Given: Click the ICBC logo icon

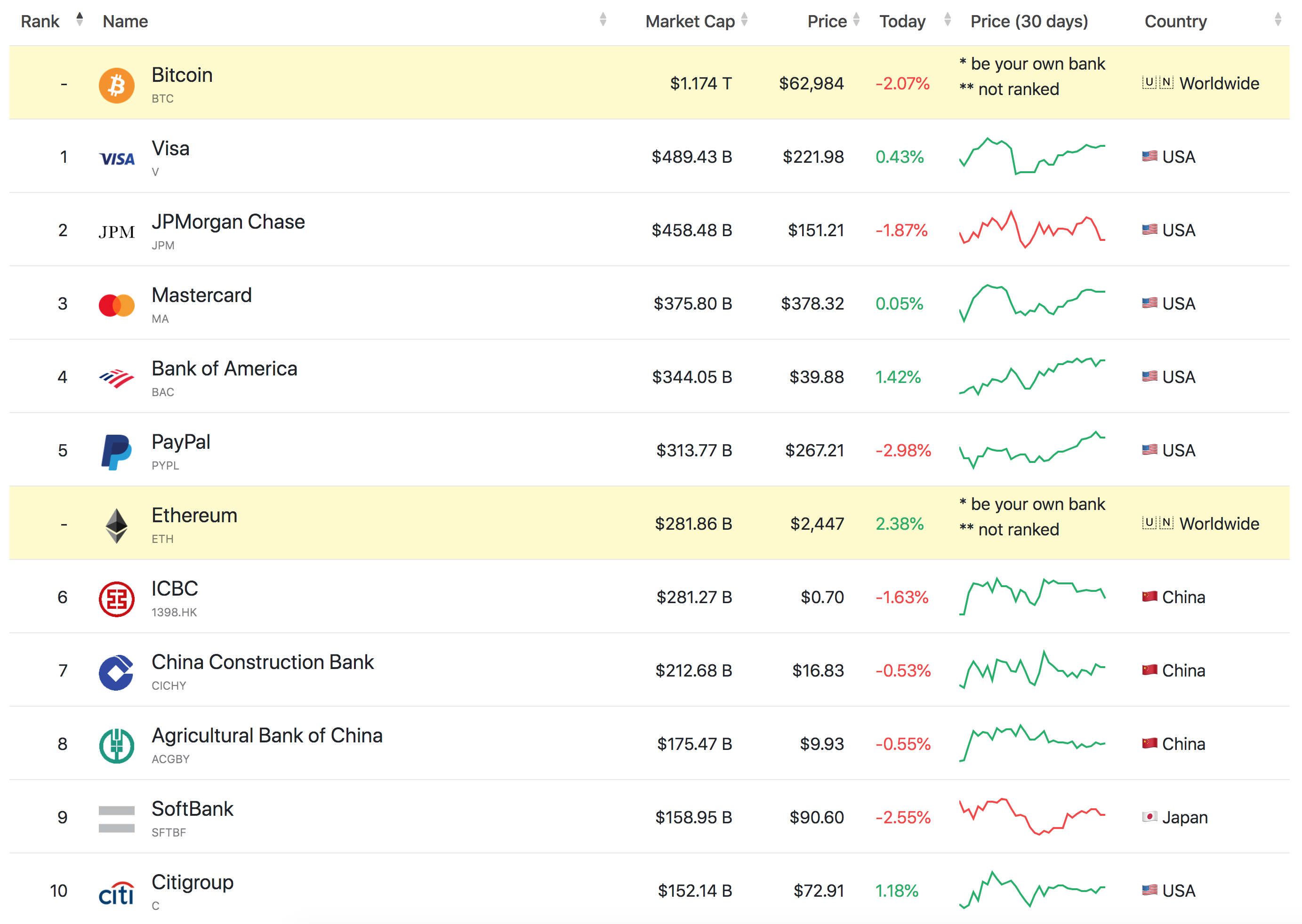Looking at the screenshot, I should tap(117, 599).
